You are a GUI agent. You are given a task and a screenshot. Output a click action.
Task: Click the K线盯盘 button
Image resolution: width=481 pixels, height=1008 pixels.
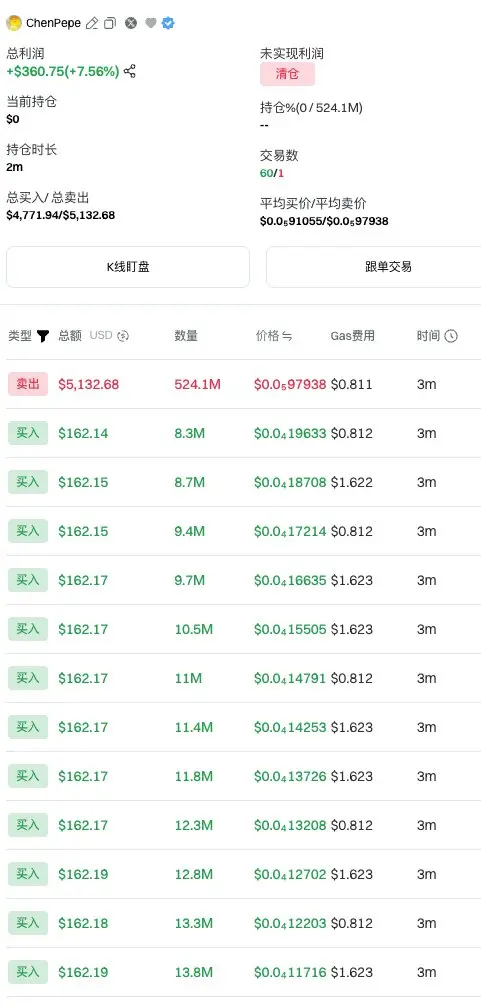click(128, 267)
